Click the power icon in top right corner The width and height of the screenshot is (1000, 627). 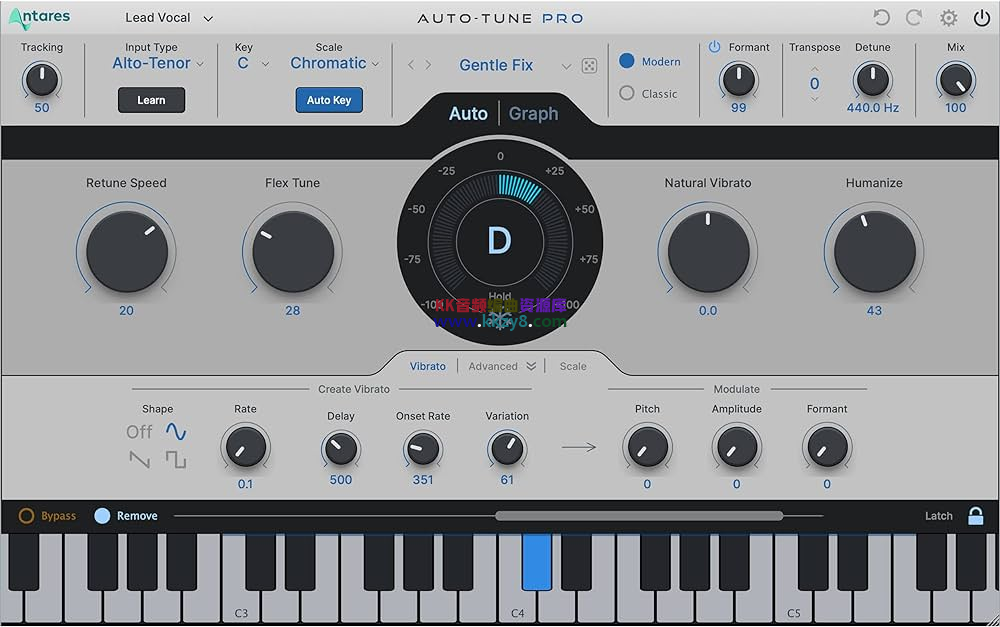tap(982, 17)
